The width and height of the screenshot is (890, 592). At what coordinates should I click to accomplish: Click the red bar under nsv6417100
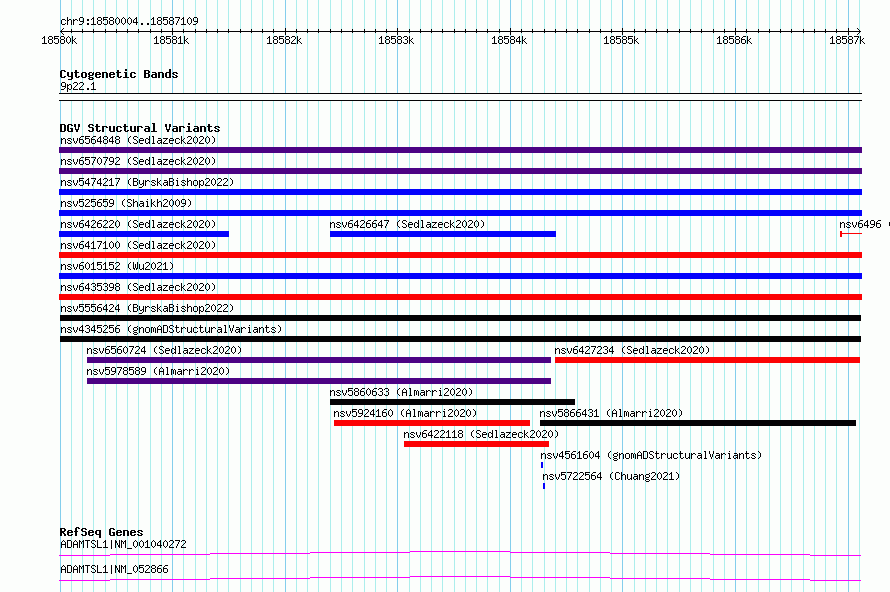[460, 255]
